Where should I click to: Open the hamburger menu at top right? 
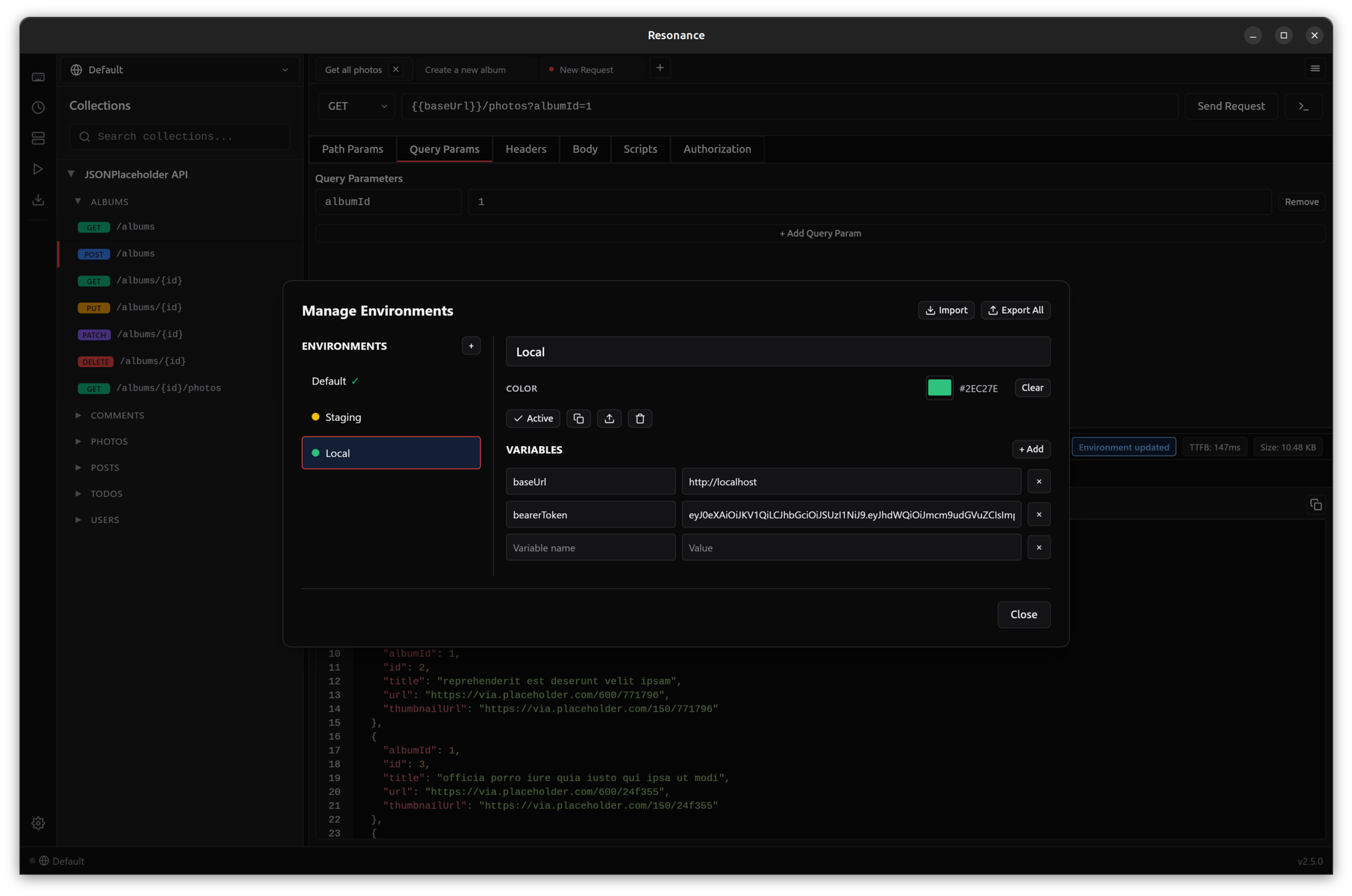[x=1315, y=68]
